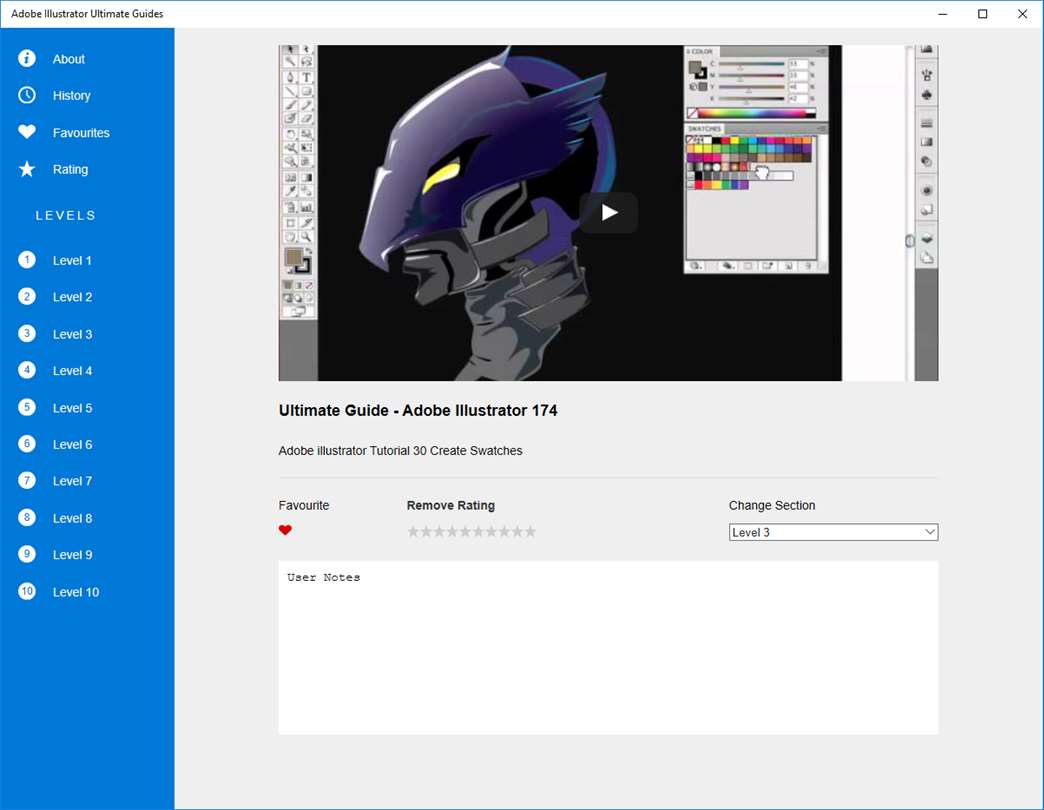Click the circled number 1 icon

click(27, 260)
